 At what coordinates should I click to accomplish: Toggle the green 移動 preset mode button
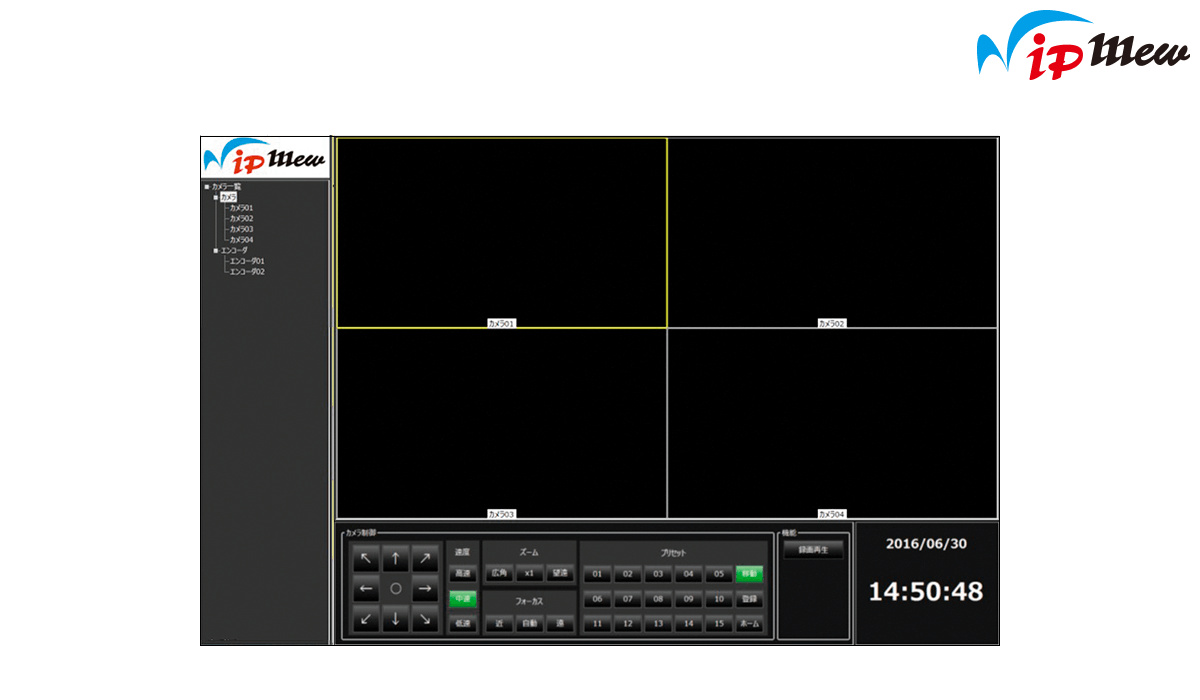pyautogui.click(x=749, y=574)
